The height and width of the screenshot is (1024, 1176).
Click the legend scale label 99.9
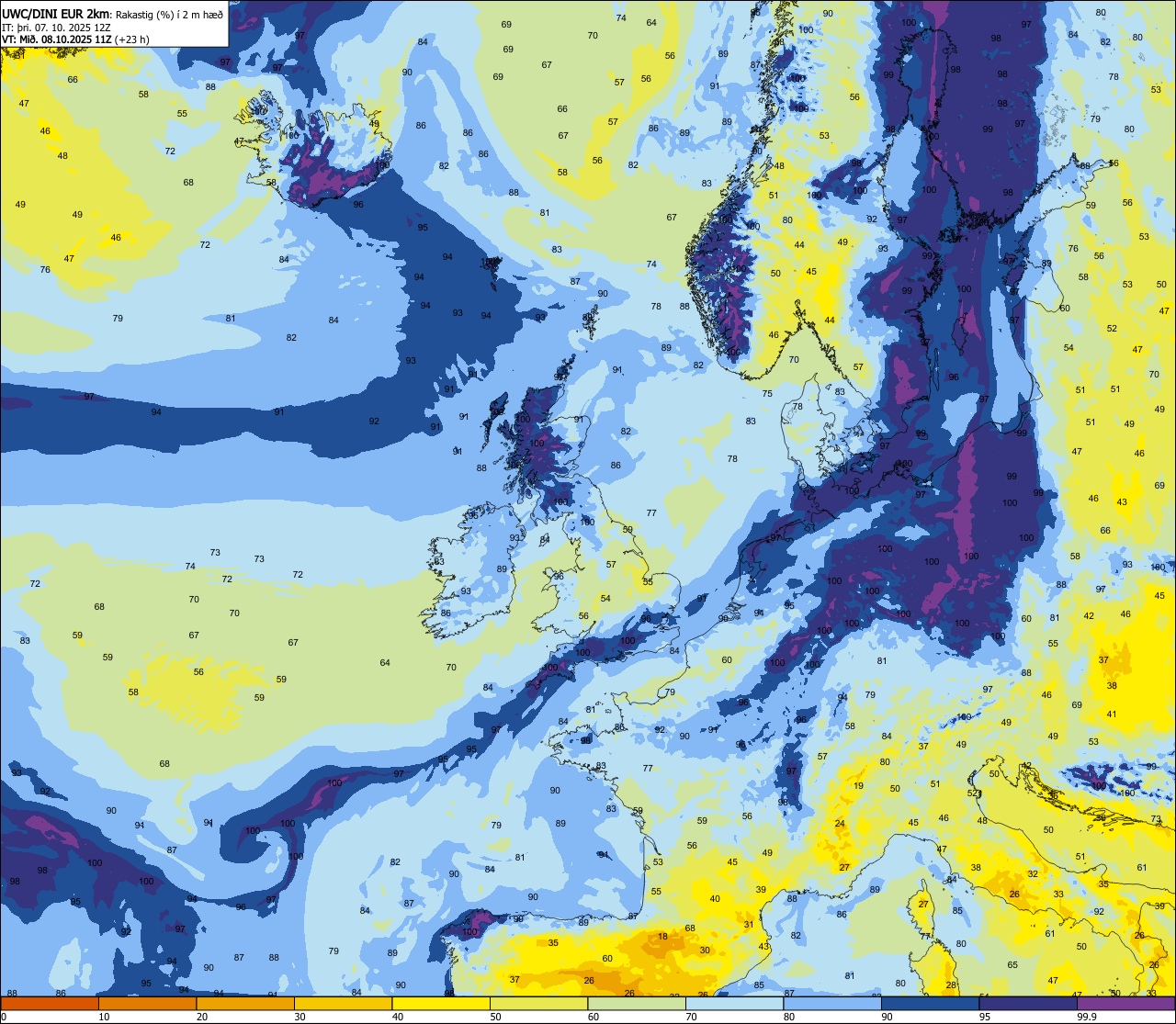[x=1087, y=1017]
